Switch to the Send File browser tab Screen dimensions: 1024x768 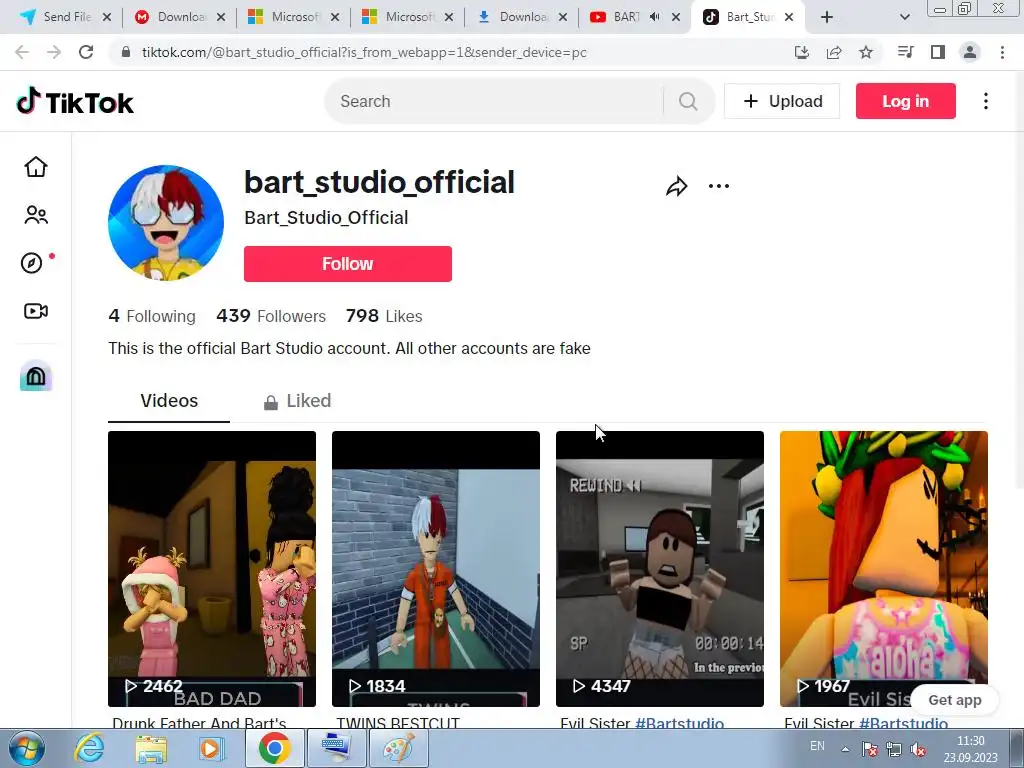click(x=65, y=17)
